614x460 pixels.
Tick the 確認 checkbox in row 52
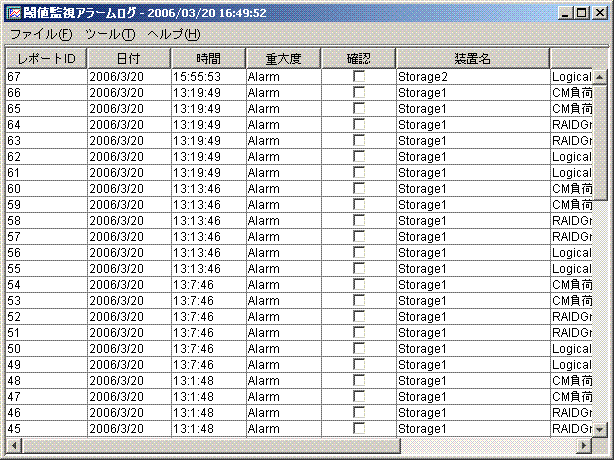click(x=359, y=316)
